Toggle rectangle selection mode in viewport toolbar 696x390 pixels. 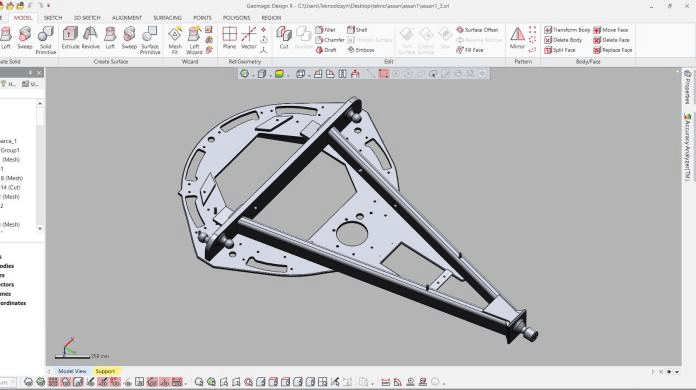pyautogui.click(x=384, y=74)
